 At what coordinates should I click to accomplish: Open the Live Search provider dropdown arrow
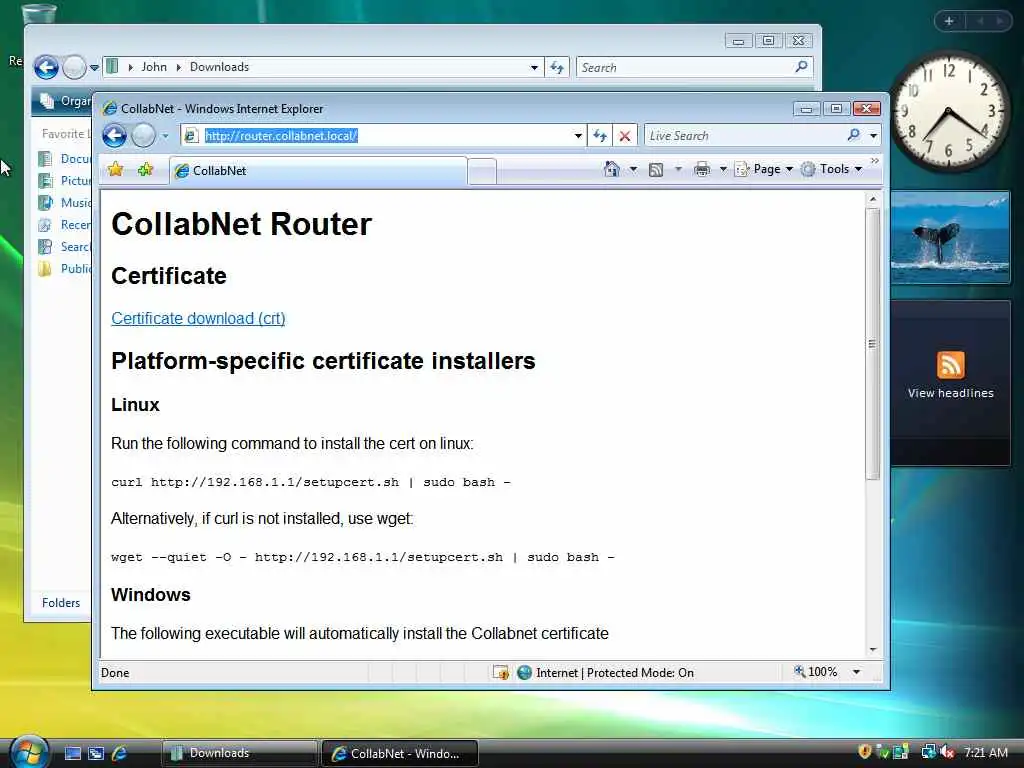pos(873,136)
